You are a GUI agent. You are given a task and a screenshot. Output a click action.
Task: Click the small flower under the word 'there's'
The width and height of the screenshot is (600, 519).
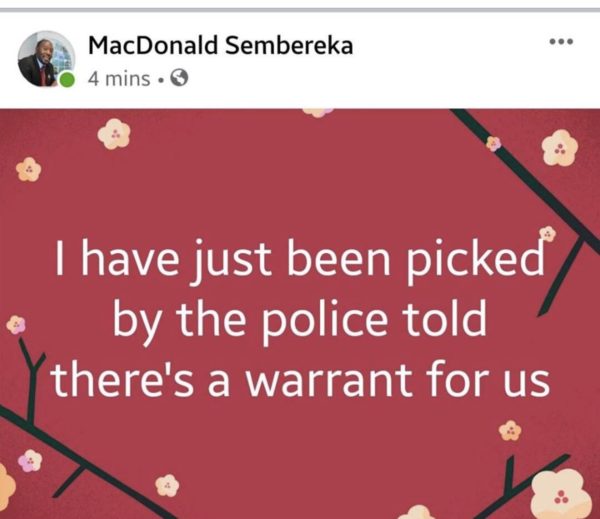pyautogui.click(x=167, y=486)
